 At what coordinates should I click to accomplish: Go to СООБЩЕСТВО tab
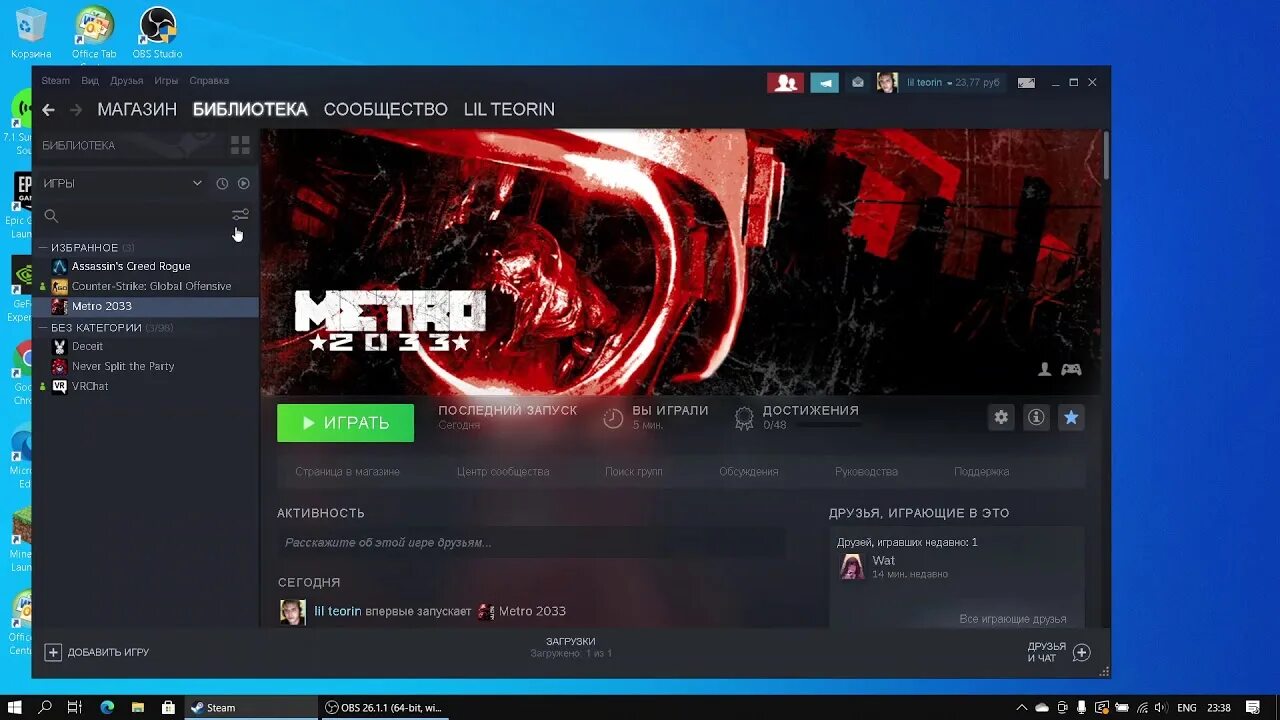385,109
